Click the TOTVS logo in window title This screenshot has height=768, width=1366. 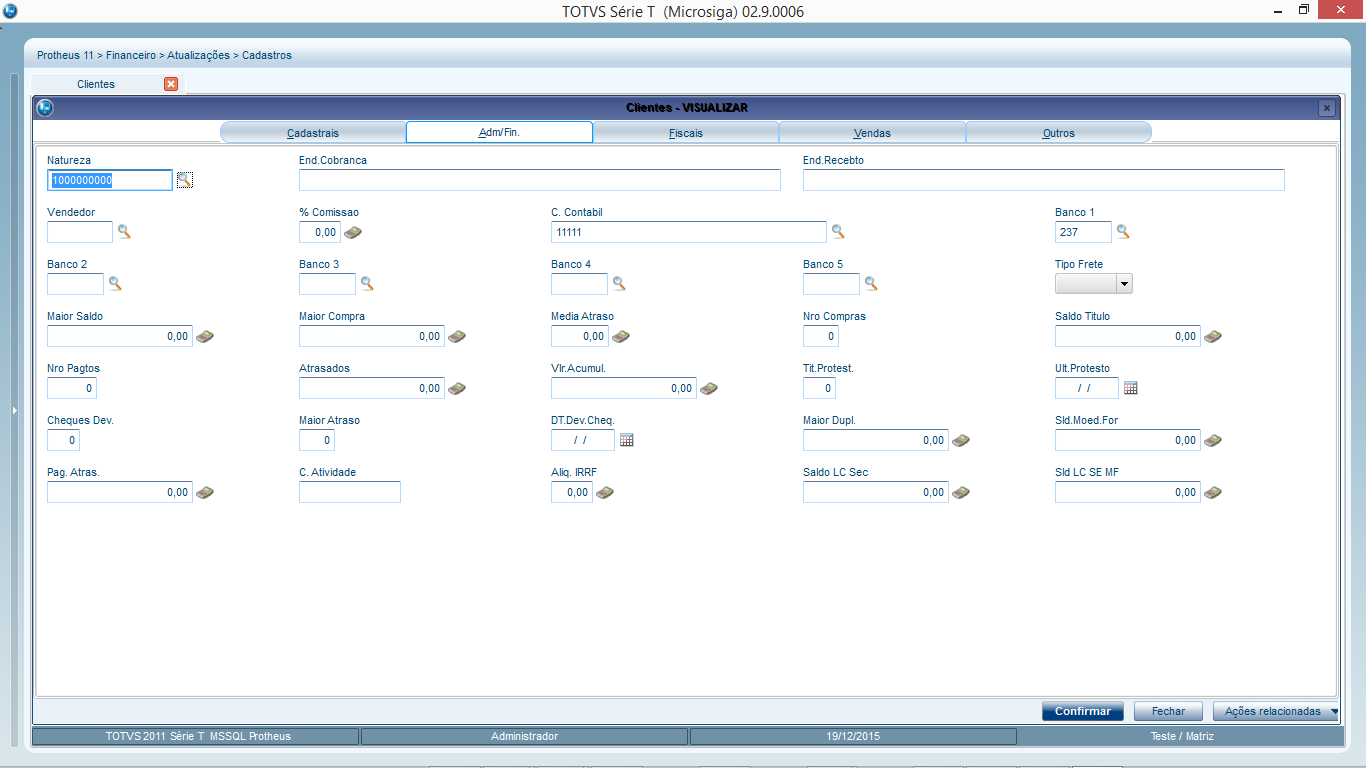click(x=45, y=107)
